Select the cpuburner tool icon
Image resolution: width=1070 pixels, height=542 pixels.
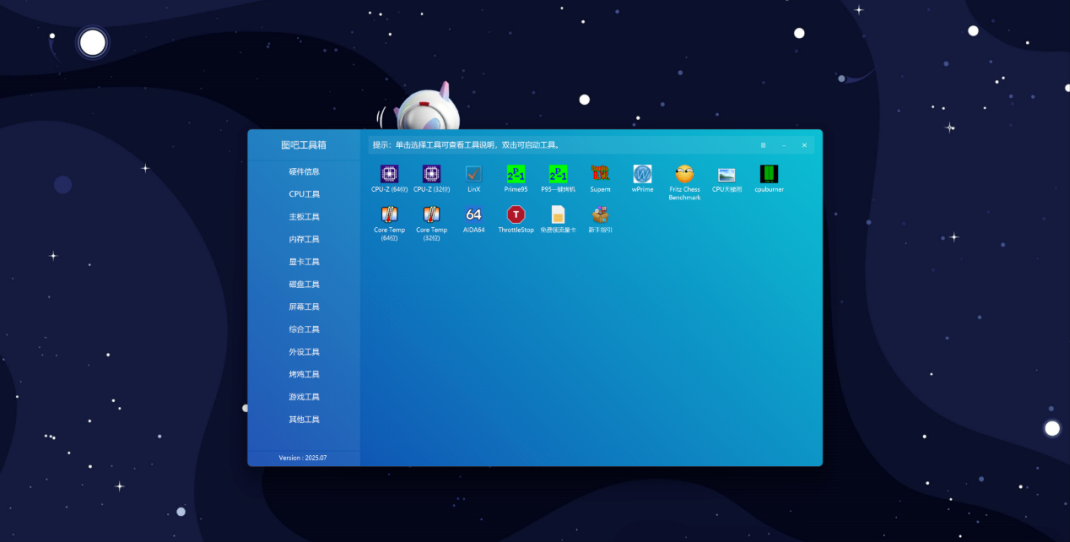pyautogui.click(x=769, y=174)
